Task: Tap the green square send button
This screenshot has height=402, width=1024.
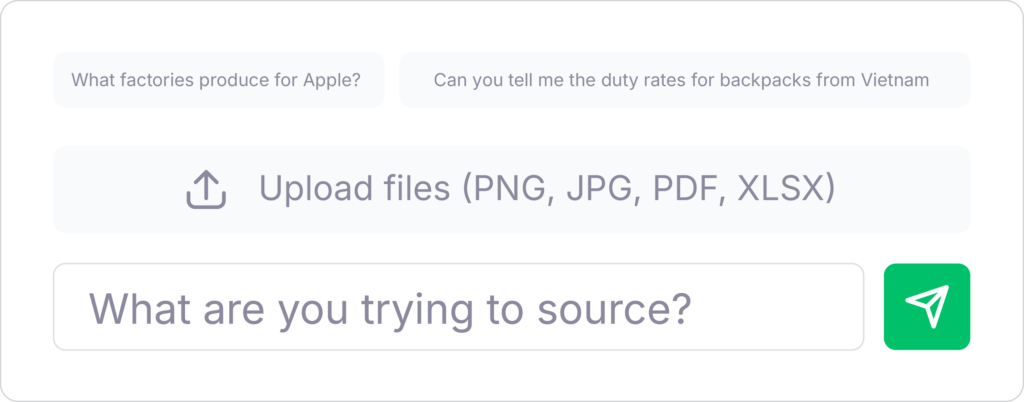Action: [926, 307]
